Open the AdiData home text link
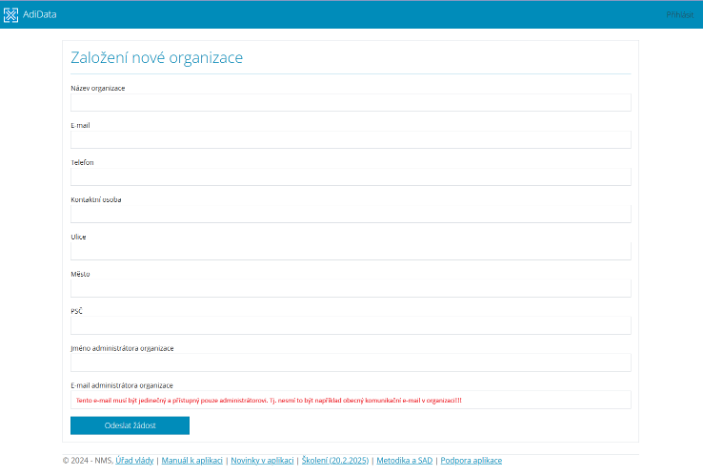Viewport: 704px width, 476px height. click(x=40, y=14)
